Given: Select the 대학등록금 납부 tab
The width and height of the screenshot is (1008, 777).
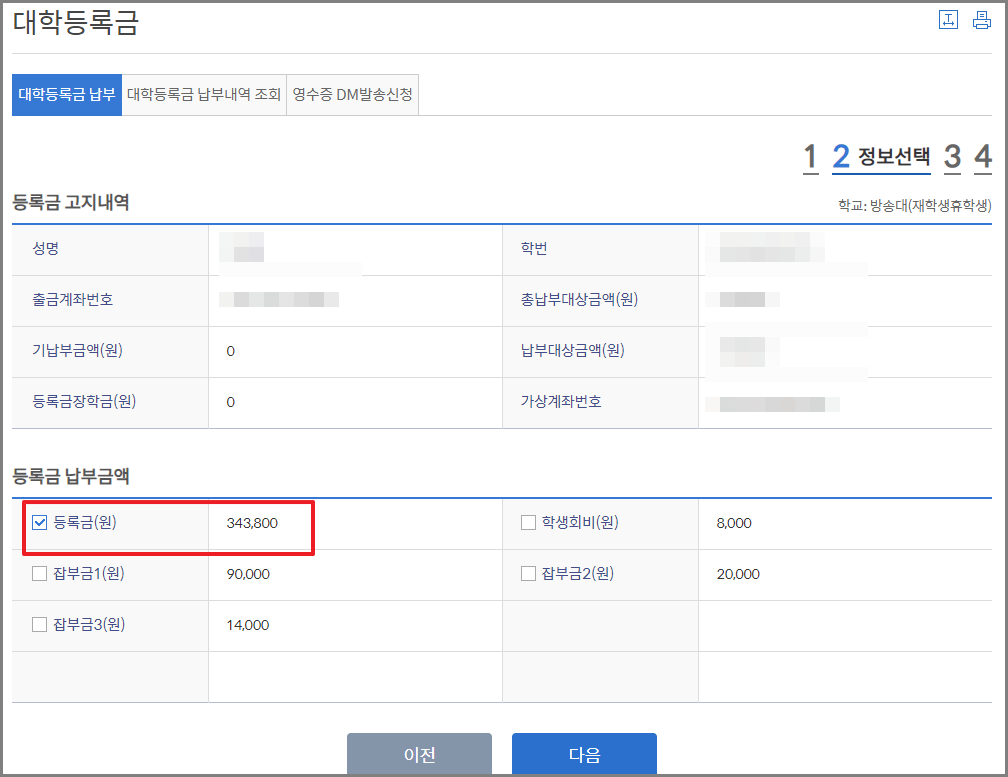Looking at the screenshot, I should (66, 94).
